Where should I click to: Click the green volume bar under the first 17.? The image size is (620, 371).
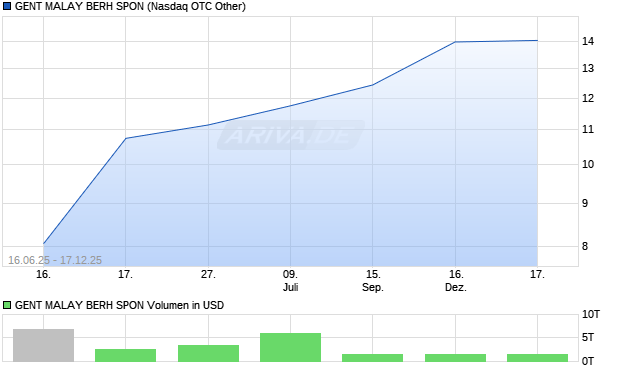pos(126,355)
